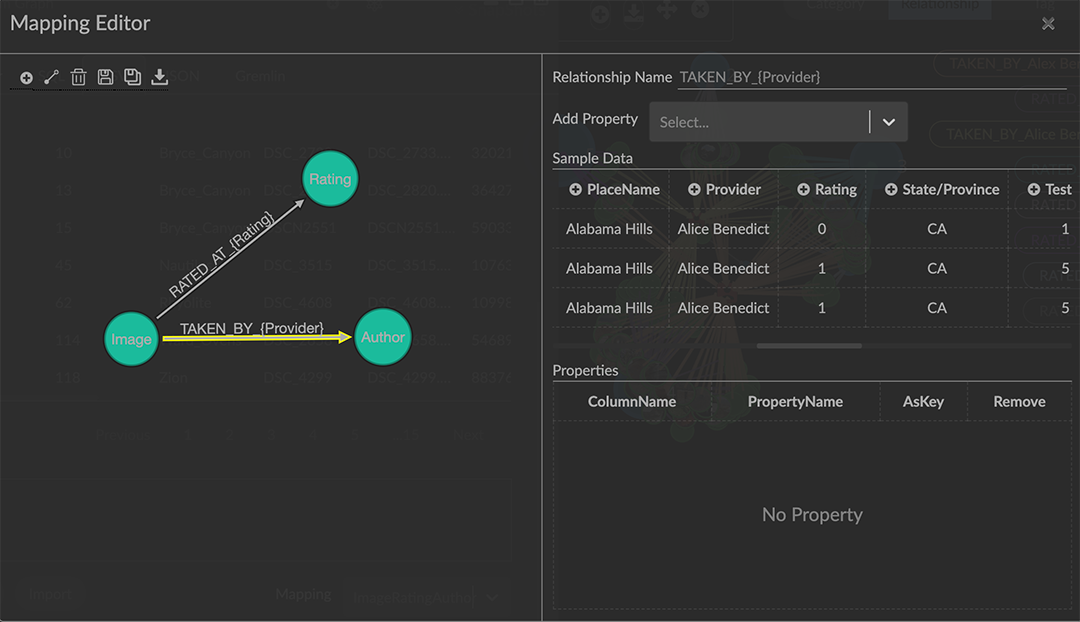Click the download mapping icon
The width and height of the screenshot is (1080, 622).
coord(159,77)
